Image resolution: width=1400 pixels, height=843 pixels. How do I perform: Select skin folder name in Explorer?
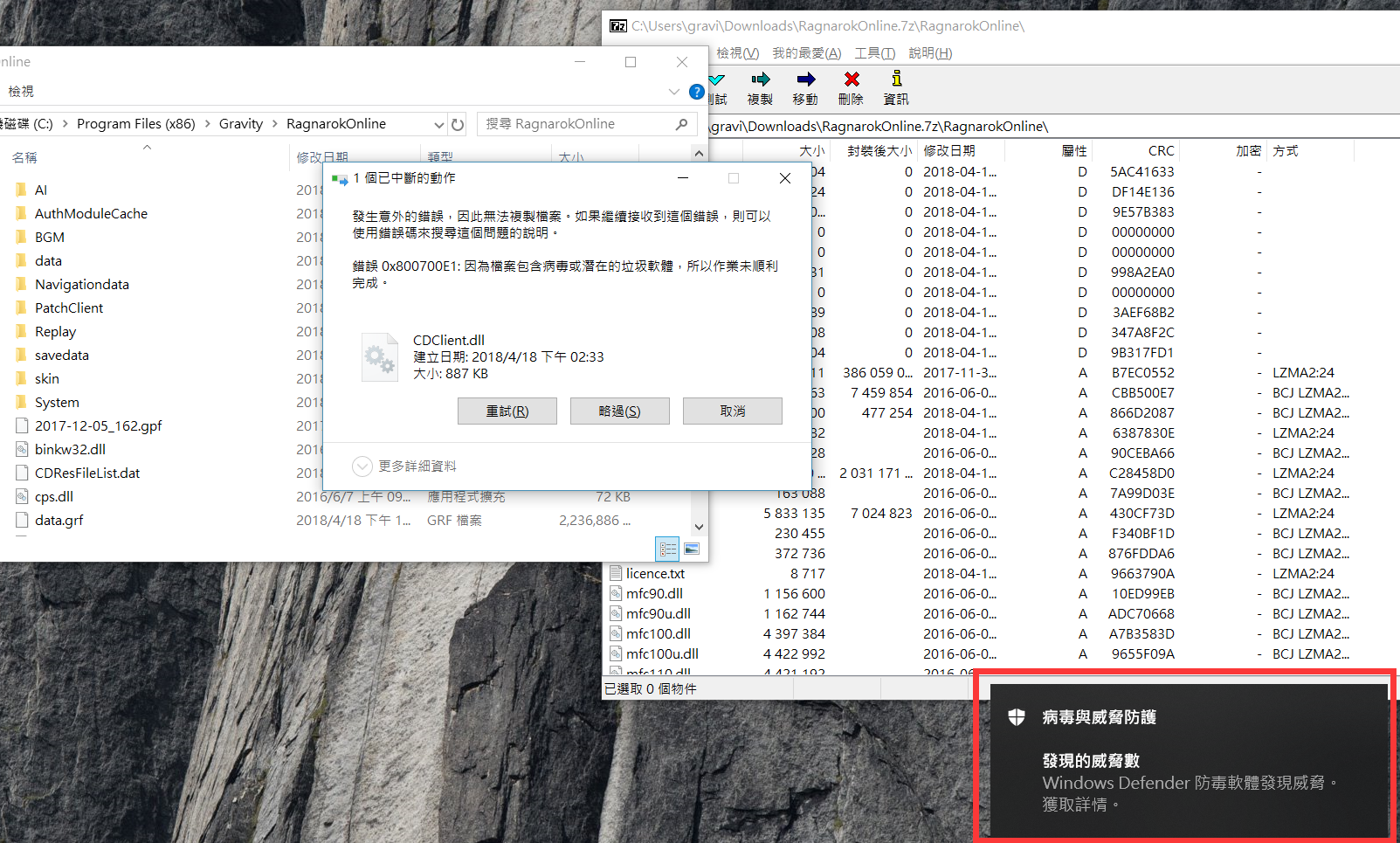pos(47,378)
